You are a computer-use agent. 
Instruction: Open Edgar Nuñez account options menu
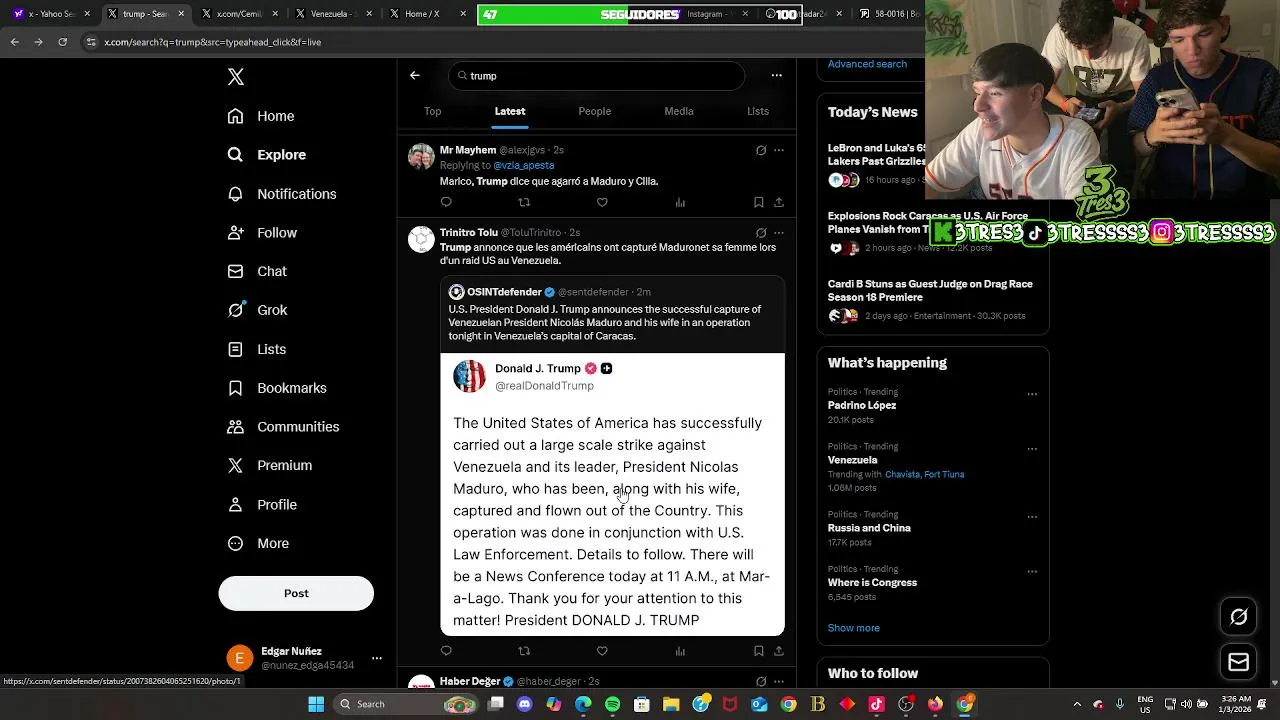376,658
